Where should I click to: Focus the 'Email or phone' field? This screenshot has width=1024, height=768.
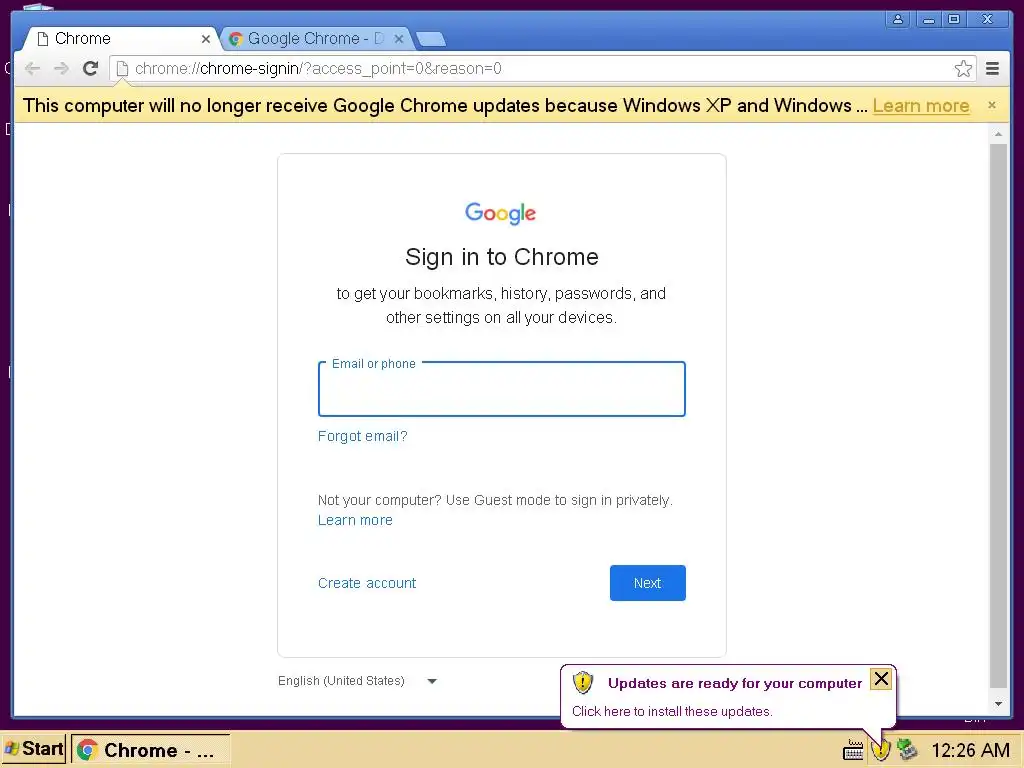click(x=502, y=389)
